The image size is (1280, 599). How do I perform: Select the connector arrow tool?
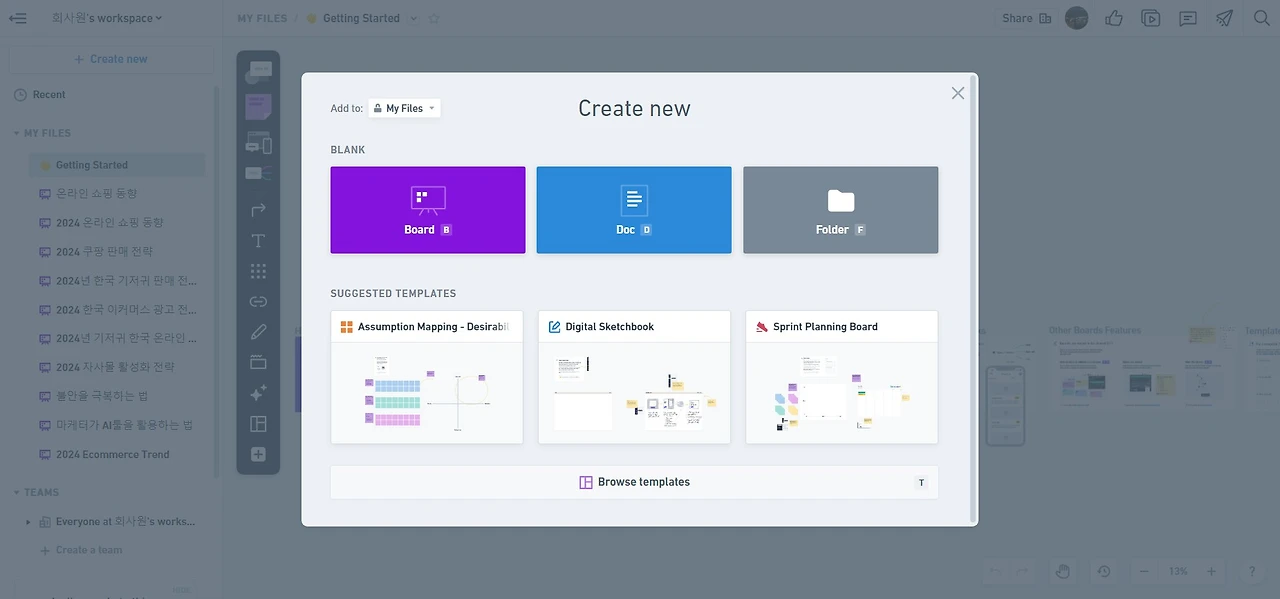click(x=258, y=209)
